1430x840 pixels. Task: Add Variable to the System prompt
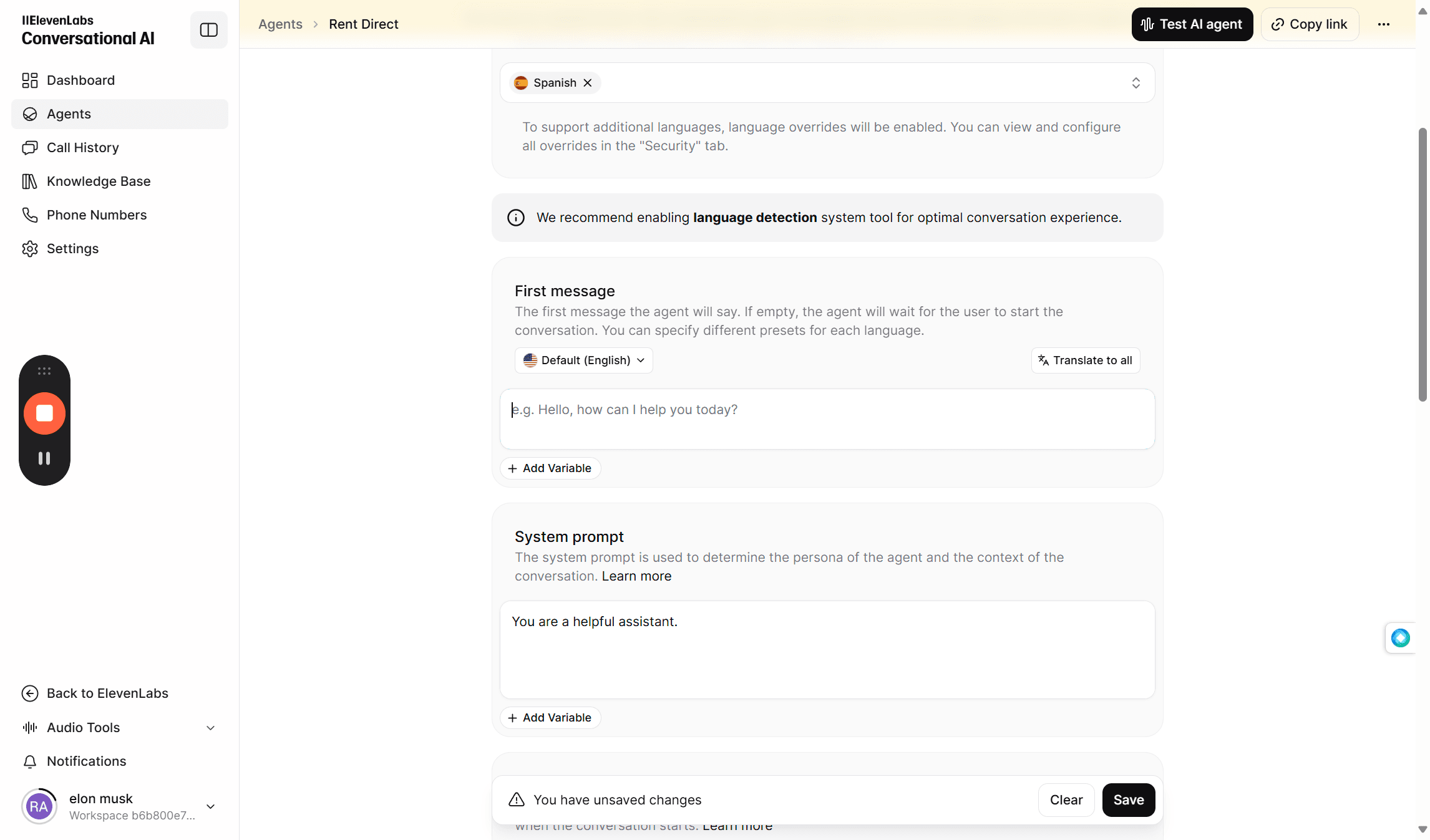[x=550, y=718]
